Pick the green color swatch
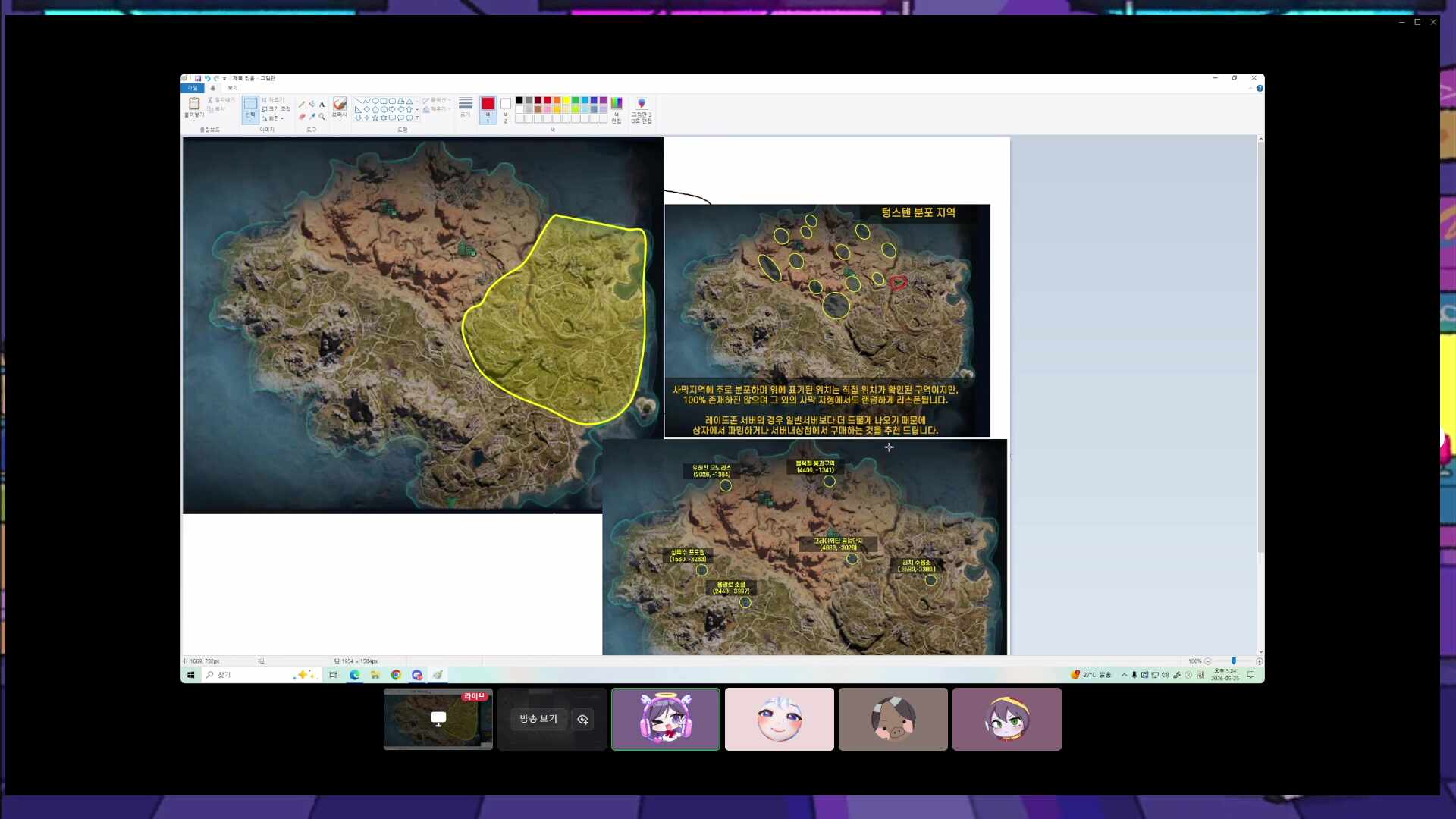 click(576, 100)
